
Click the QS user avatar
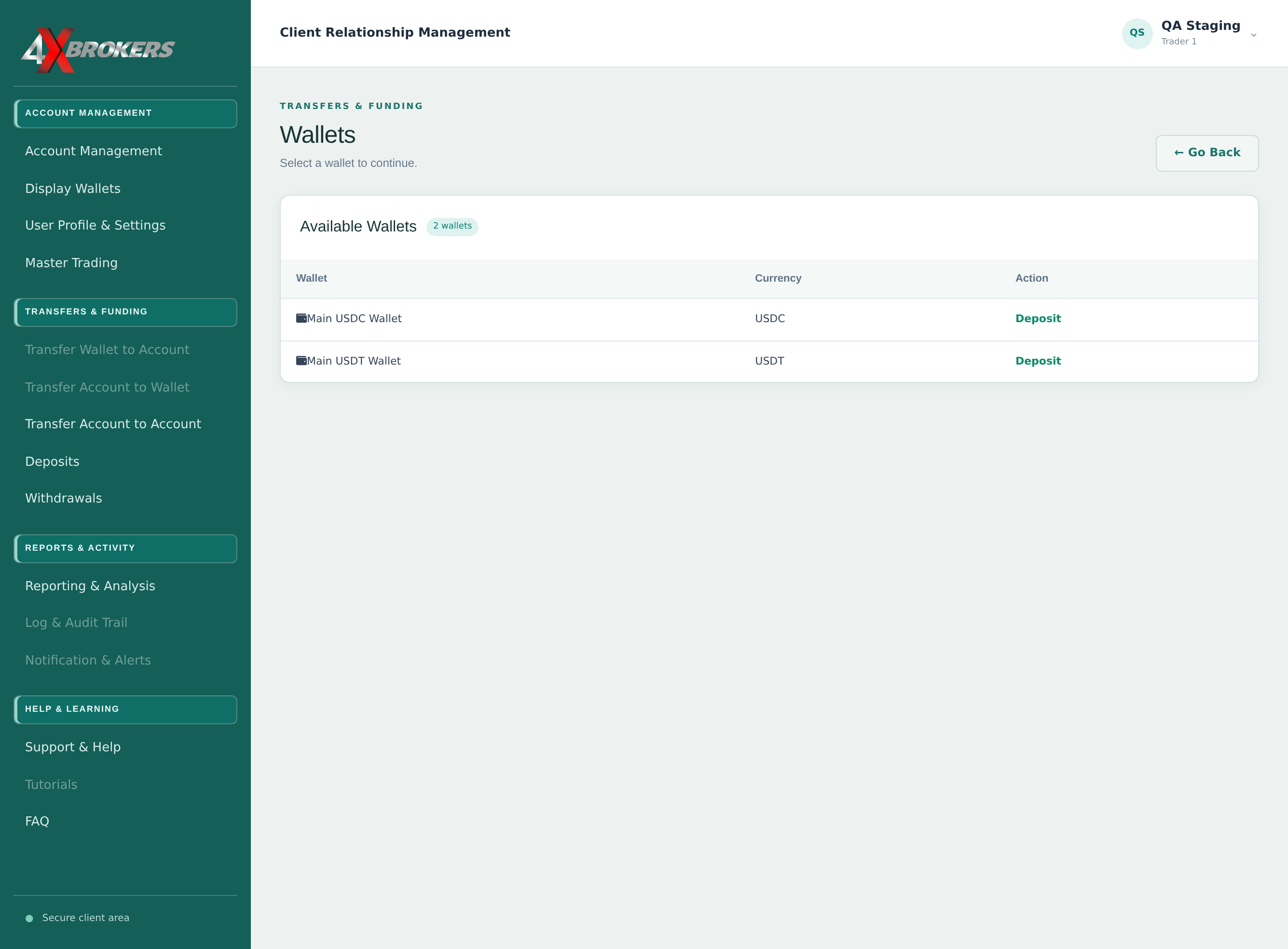[1137, 33]
